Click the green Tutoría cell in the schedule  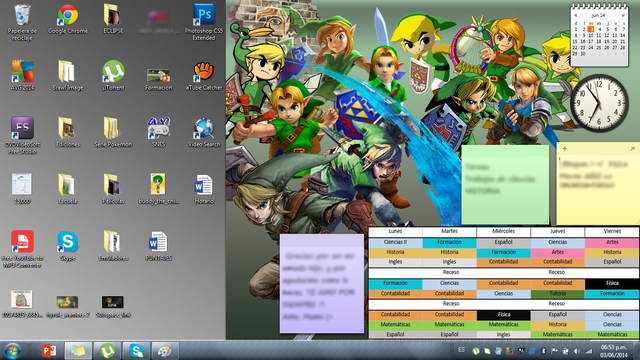coord(558,293)
